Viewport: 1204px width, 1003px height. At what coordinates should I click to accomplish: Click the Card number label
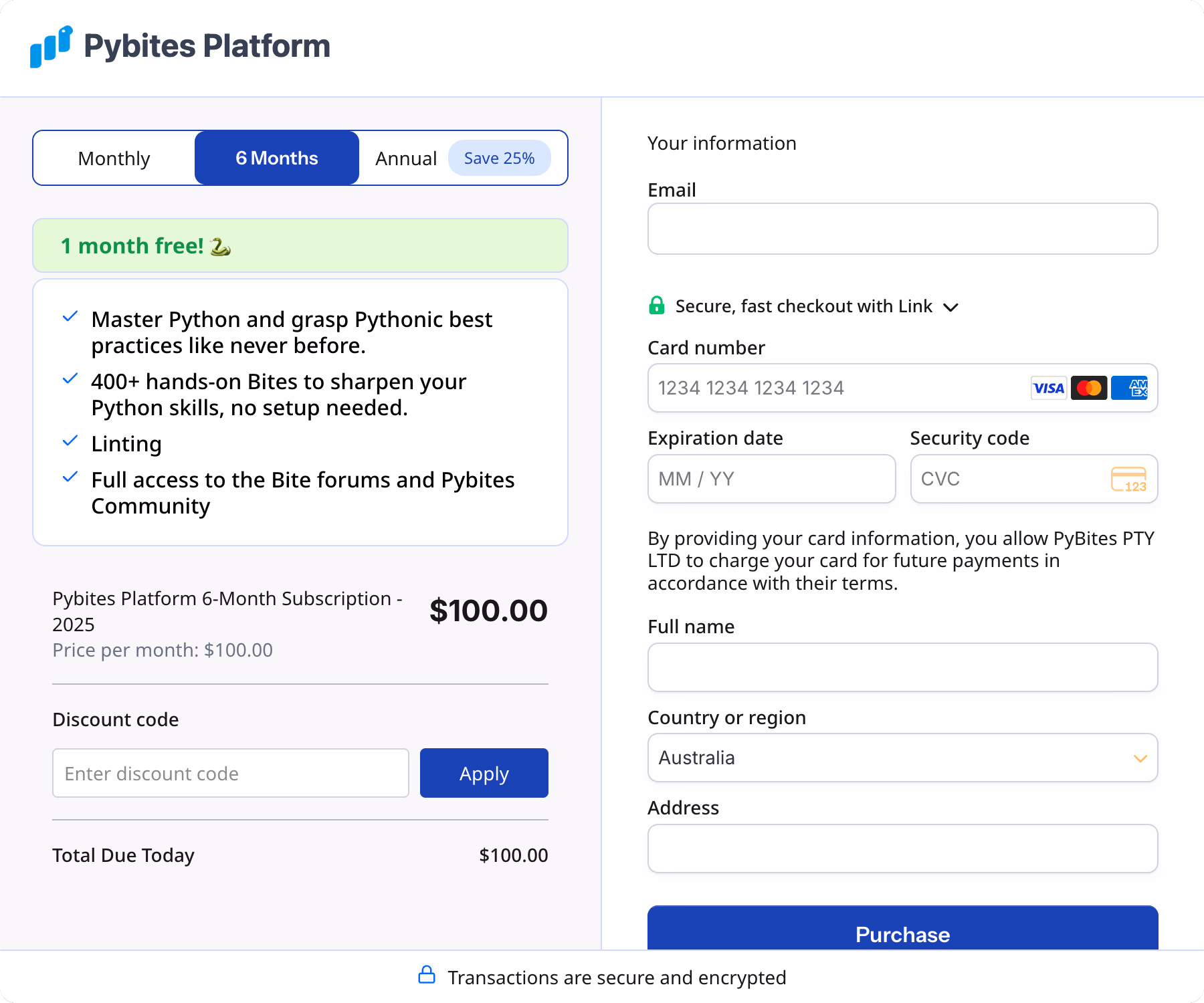coord(706,348)
